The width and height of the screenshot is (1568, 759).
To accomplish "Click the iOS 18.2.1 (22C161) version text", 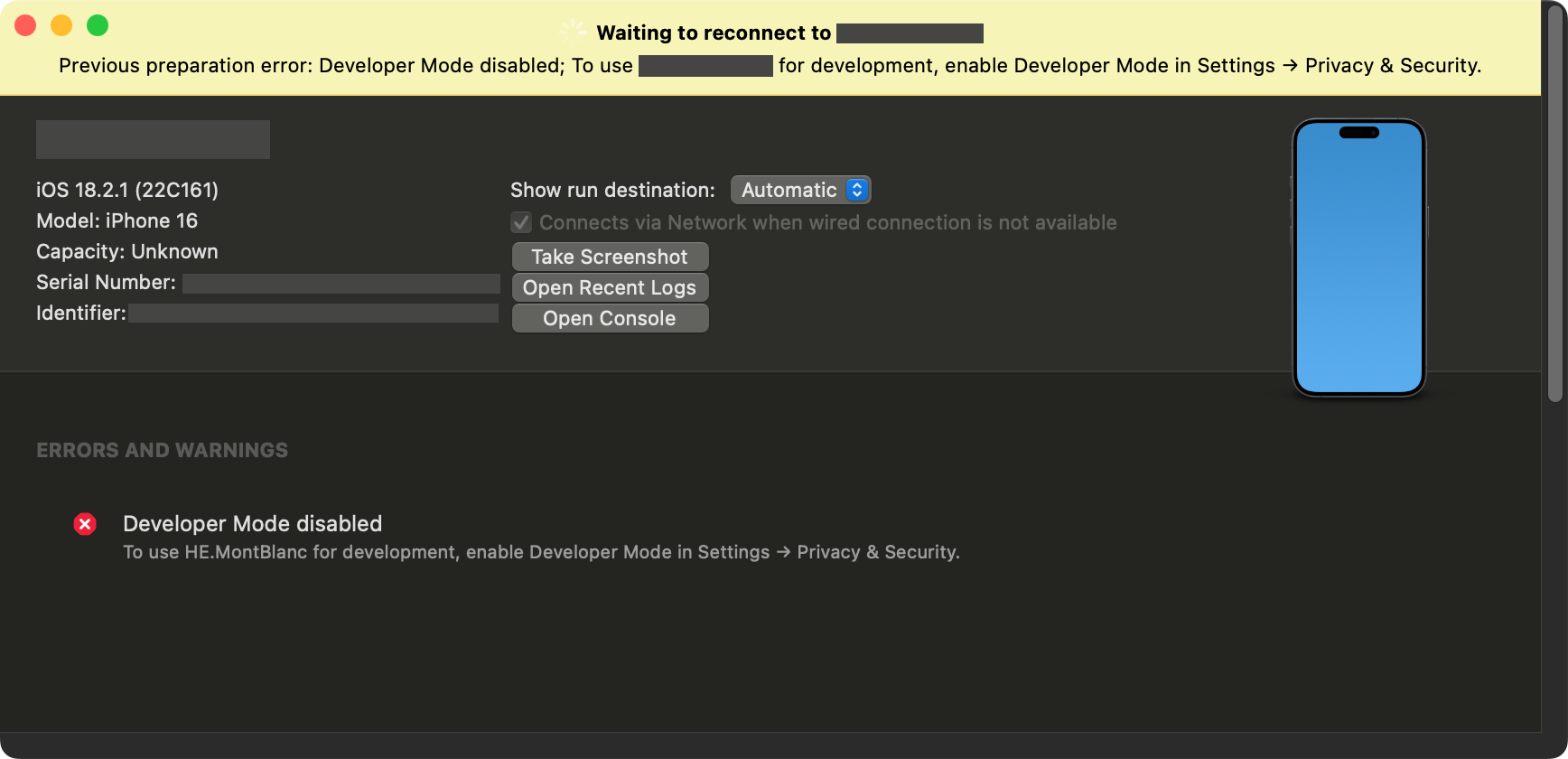I will [127, 190].
